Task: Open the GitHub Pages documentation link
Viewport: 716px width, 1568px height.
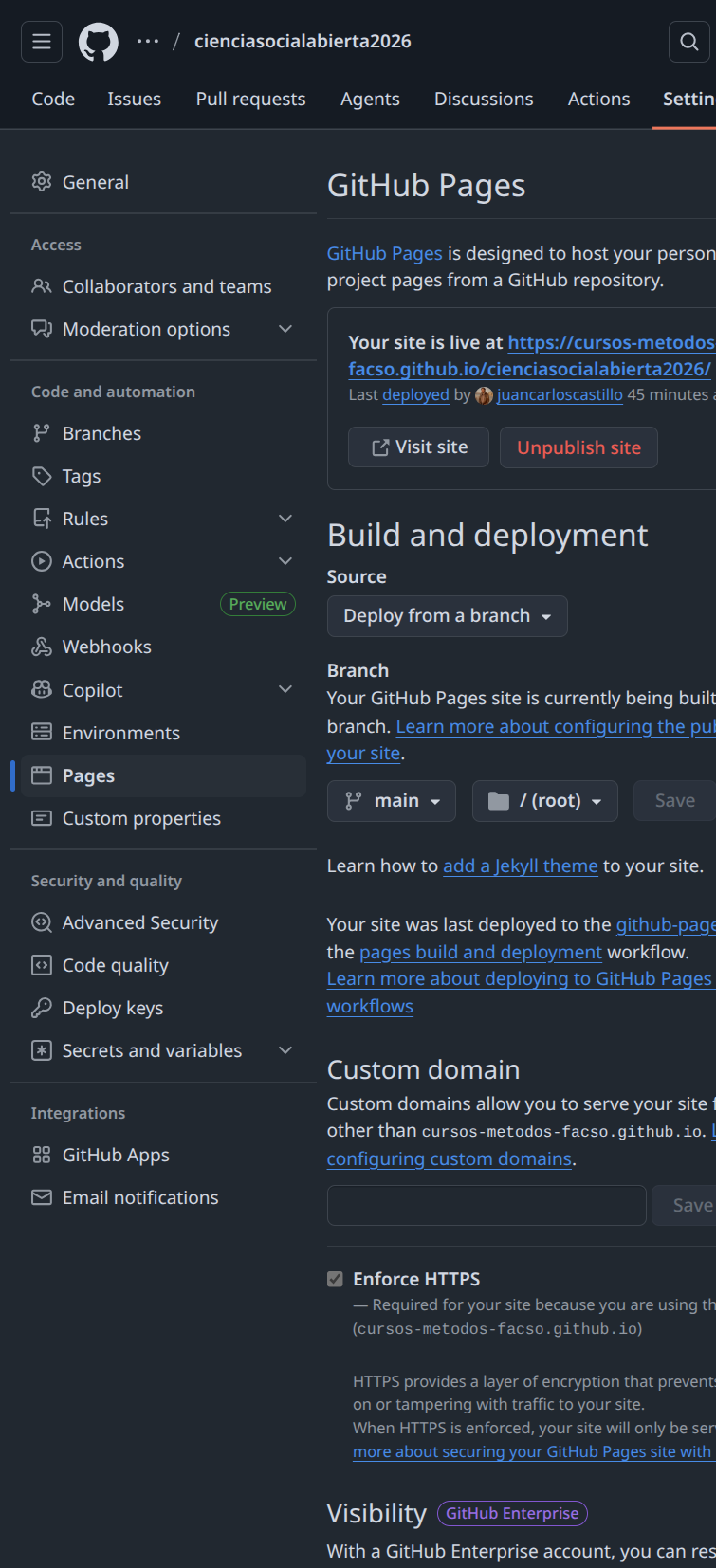Action: click(385, 253)
